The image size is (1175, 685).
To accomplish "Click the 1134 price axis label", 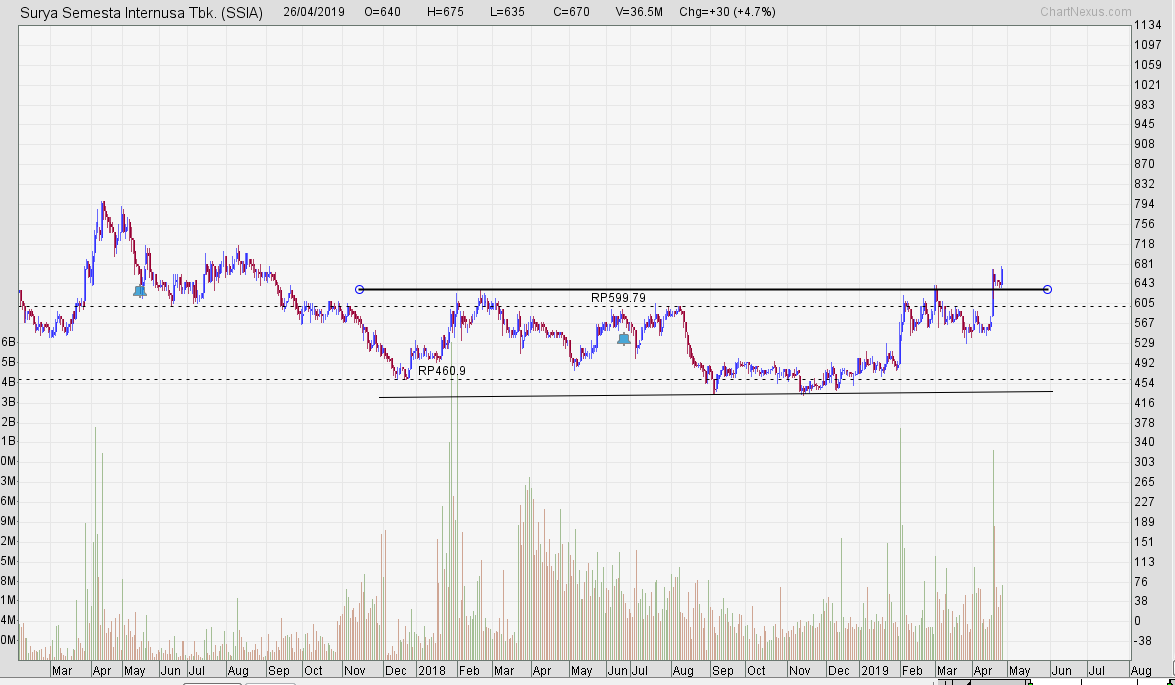I will point(1147,25).
